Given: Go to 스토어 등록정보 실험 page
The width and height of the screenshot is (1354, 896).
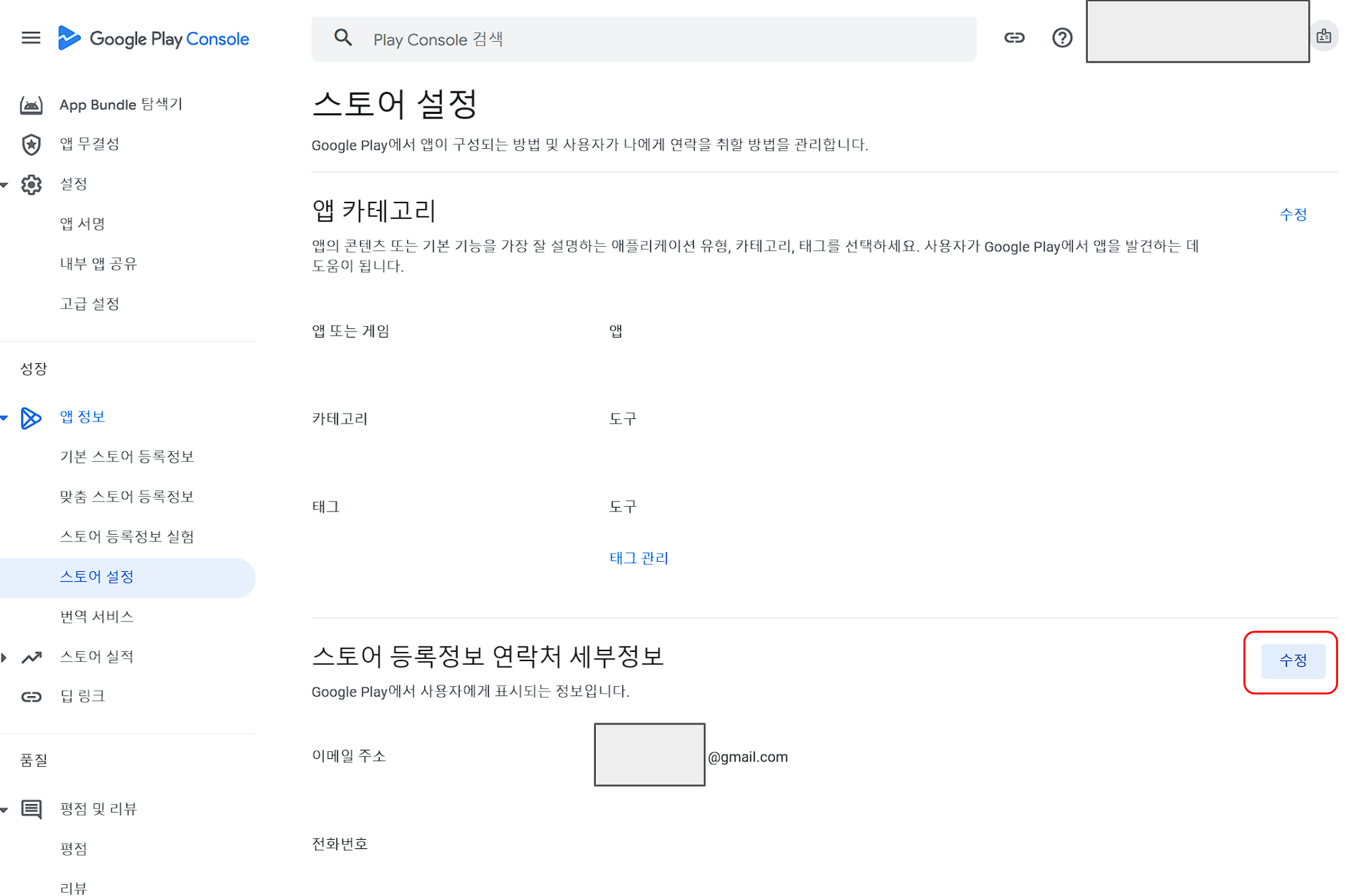Looking at the screenshot, I should pos(126,537).
